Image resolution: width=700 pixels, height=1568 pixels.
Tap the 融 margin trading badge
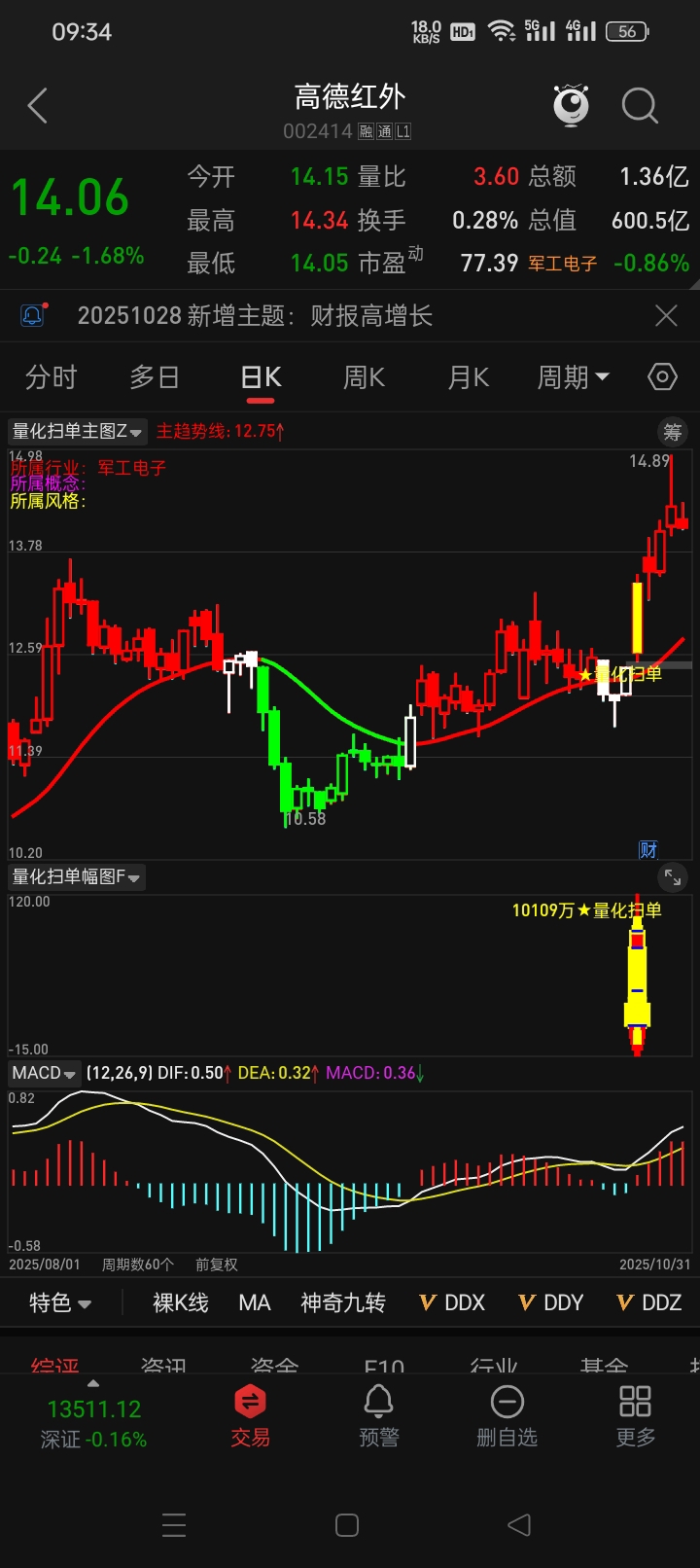click(367, 131)
